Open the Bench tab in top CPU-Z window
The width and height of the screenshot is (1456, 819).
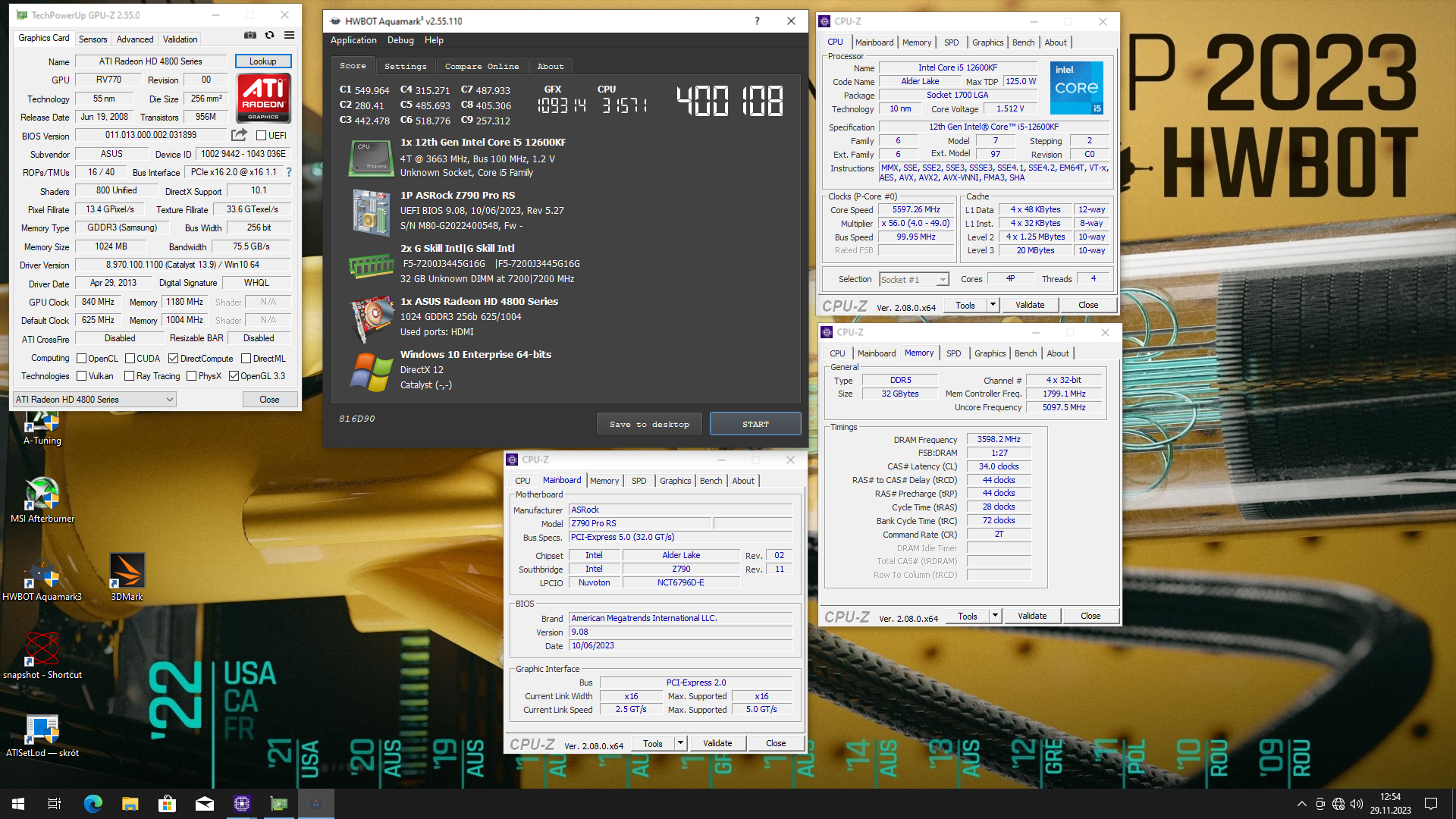tap(1023, 42)
